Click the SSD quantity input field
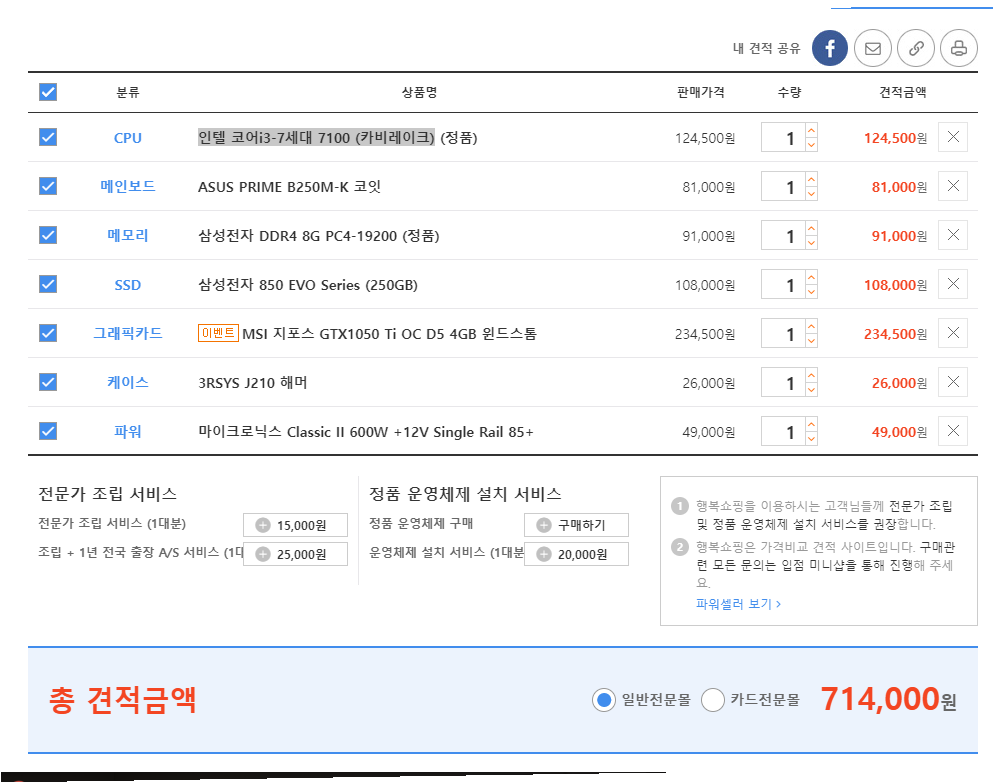Screen dimensions: 999x783 [x=783, y=285]
